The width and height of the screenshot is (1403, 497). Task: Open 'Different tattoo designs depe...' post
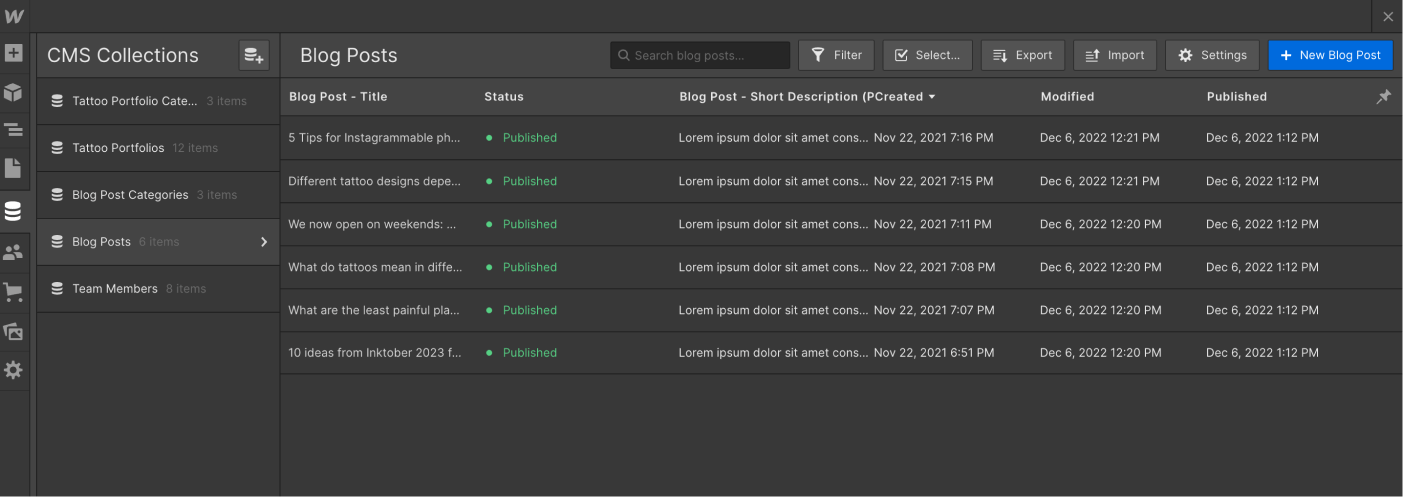point(374,181)
